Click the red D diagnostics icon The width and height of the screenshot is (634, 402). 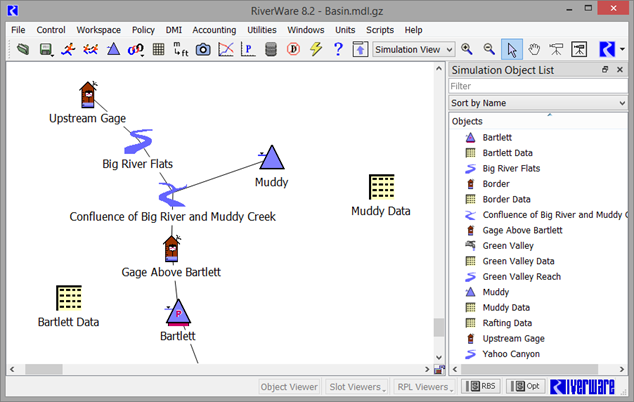(x=293, y=49)
